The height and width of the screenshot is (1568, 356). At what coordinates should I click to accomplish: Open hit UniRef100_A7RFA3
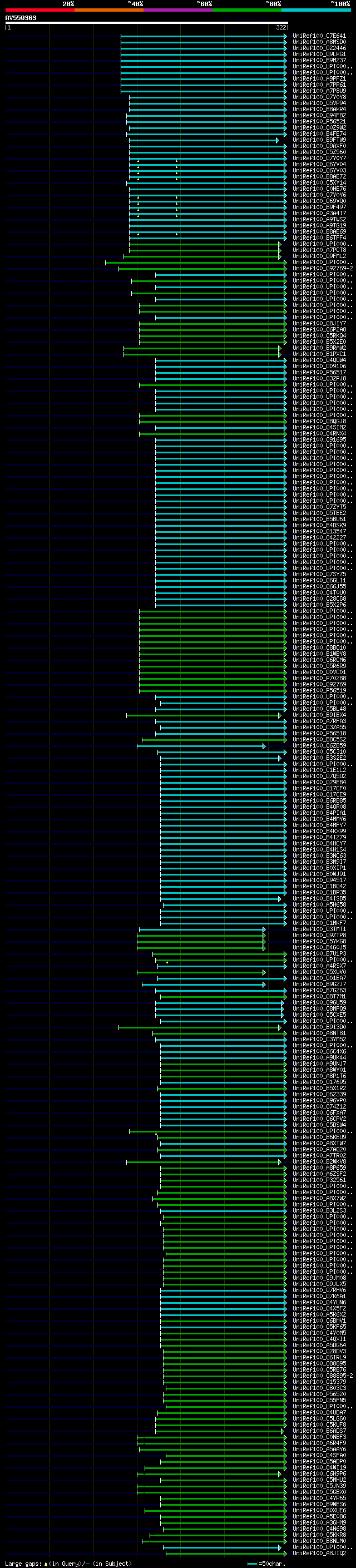pyautogui.click(x=319, y=721)
